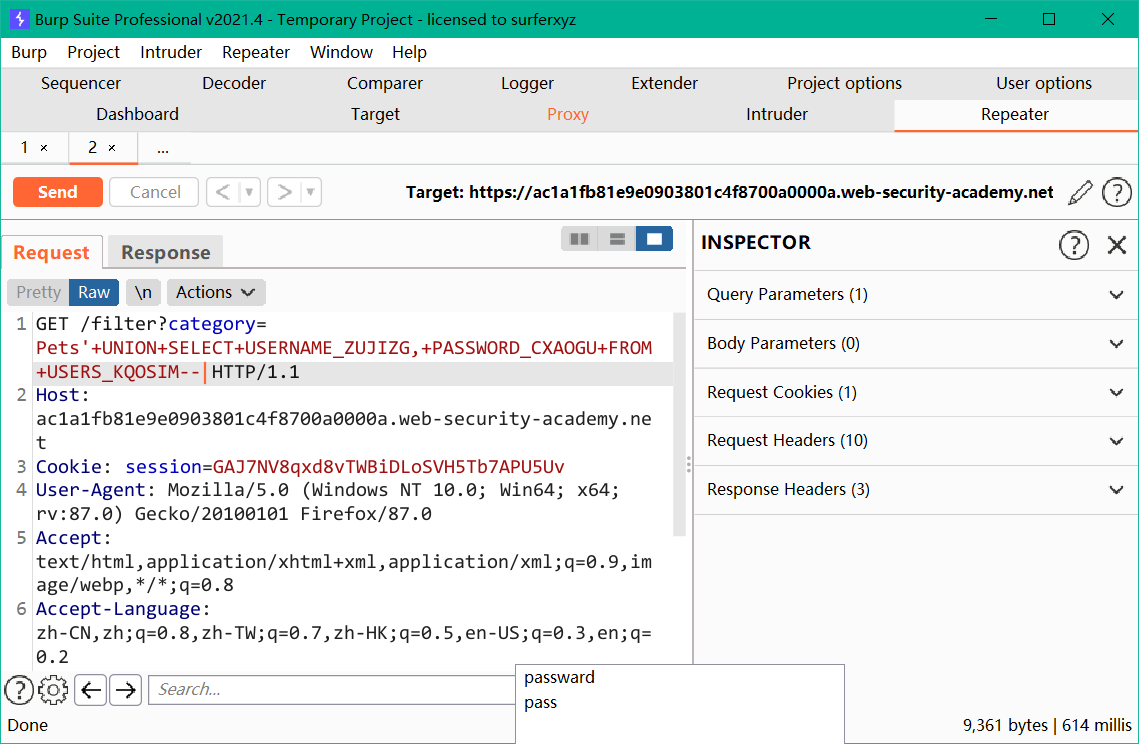This screenshot has height=744, width=1139.
Task: Open Repeater help question mark icon
Action: [1116, 193]
